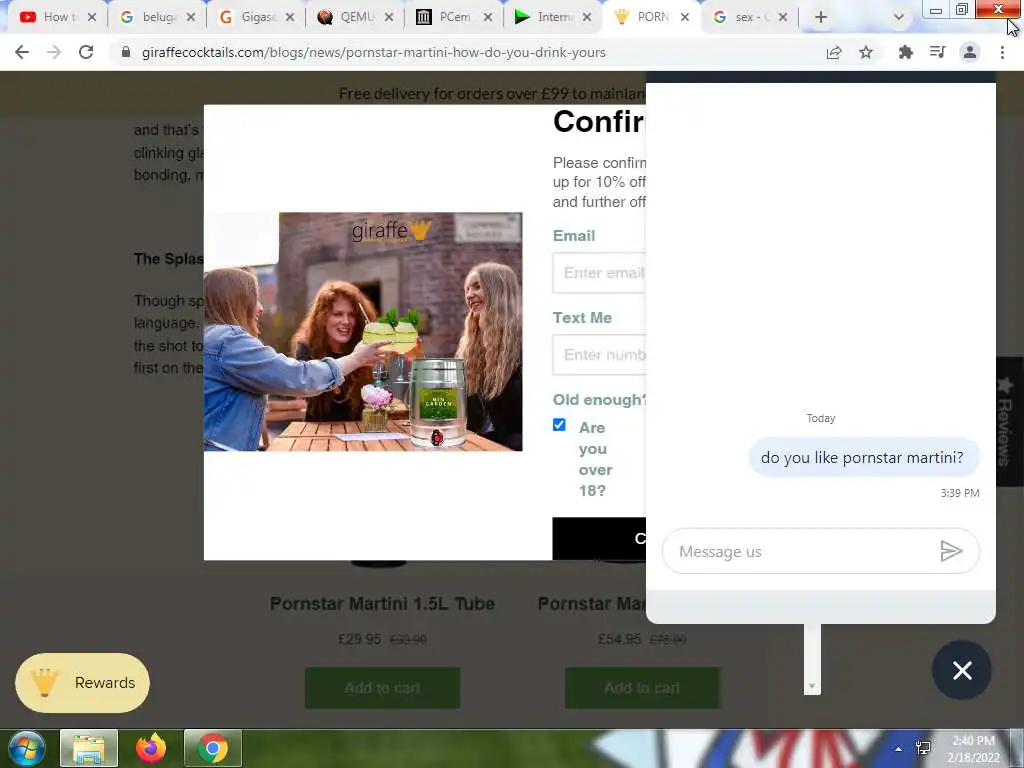Go back with the browser back arrow
Screen dimensions: 1024x768
click(x=22, y=52)
